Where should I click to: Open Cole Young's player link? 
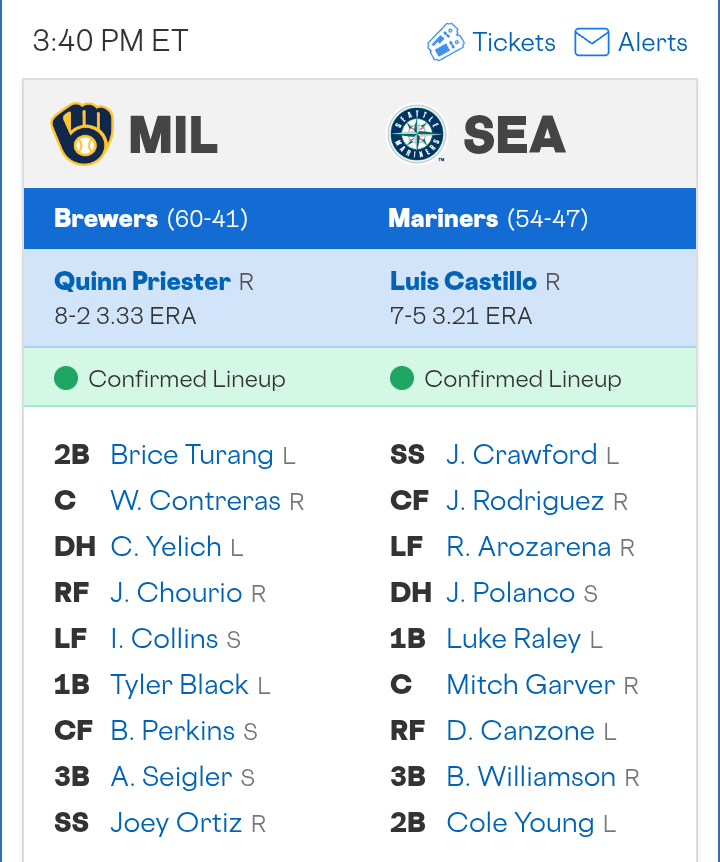click(x=520, y=823)
